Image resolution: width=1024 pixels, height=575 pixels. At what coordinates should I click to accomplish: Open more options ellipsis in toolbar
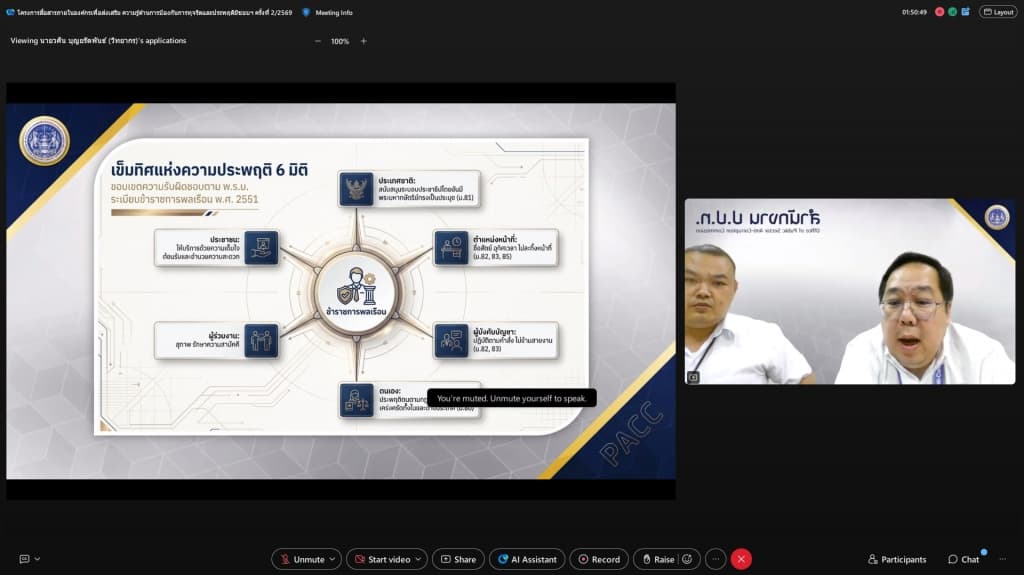716,559
